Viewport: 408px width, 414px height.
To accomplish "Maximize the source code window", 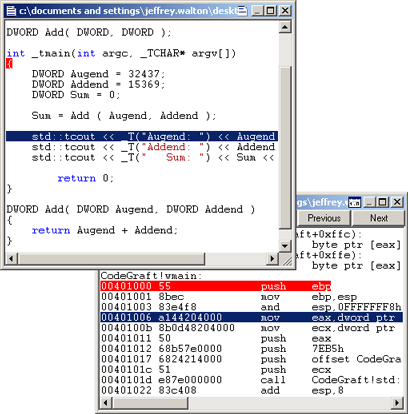I will [x=270, y=11].
